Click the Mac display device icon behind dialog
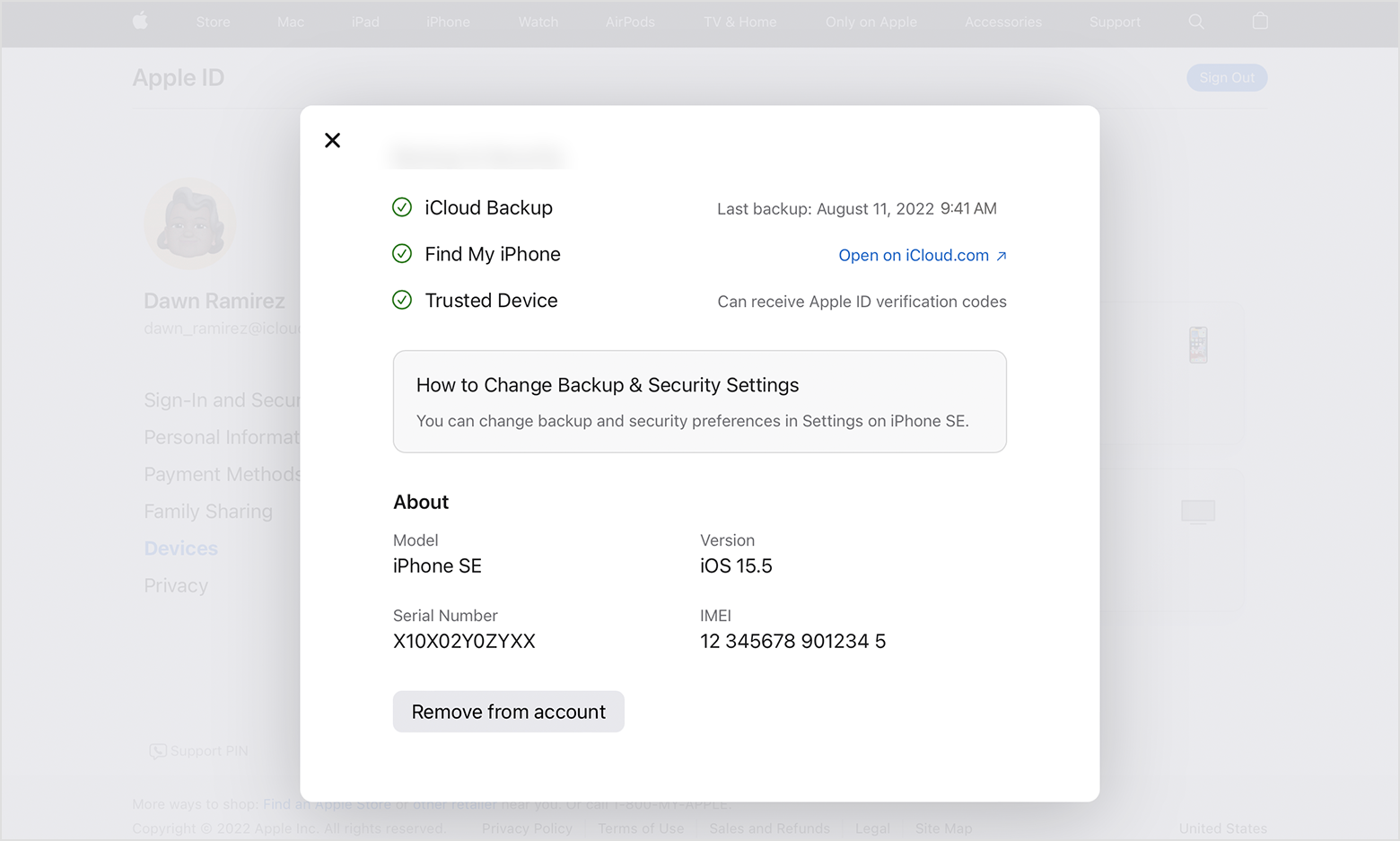The height and width of the screenshot is (841, 1400). (x=1198, y=512)
